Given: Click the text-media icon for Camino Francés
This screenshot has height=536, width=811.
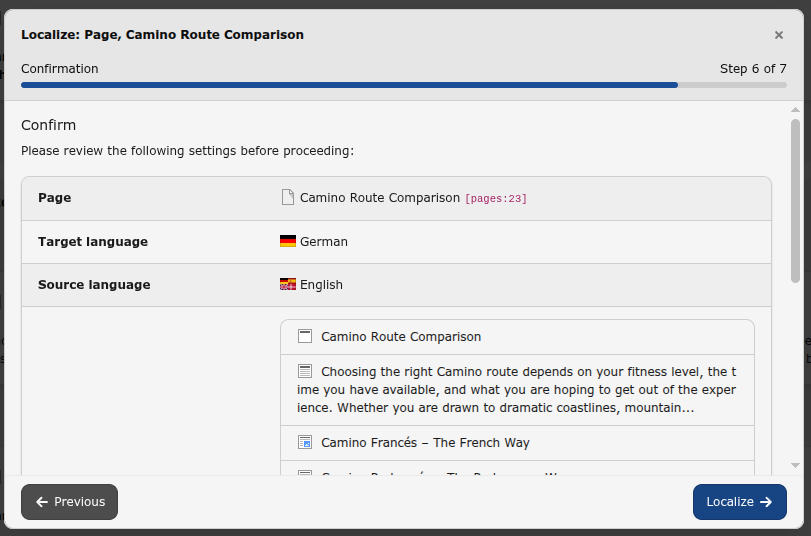Looking at the screenshot, I should (x=305, y=442).
